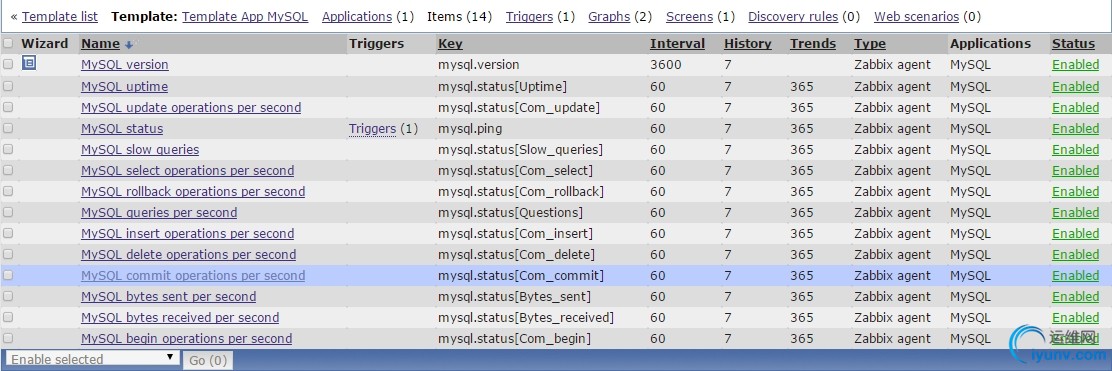
Task: Check the MySQL rollback operations row checkbox
Action: click(x=8, y=191)
